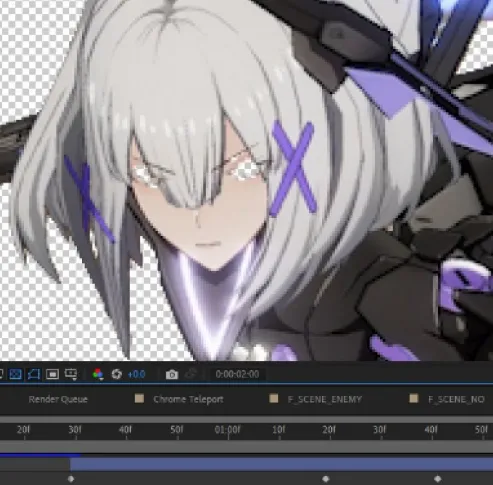Click the +0.0 exposure value

(x=136, y=374)
